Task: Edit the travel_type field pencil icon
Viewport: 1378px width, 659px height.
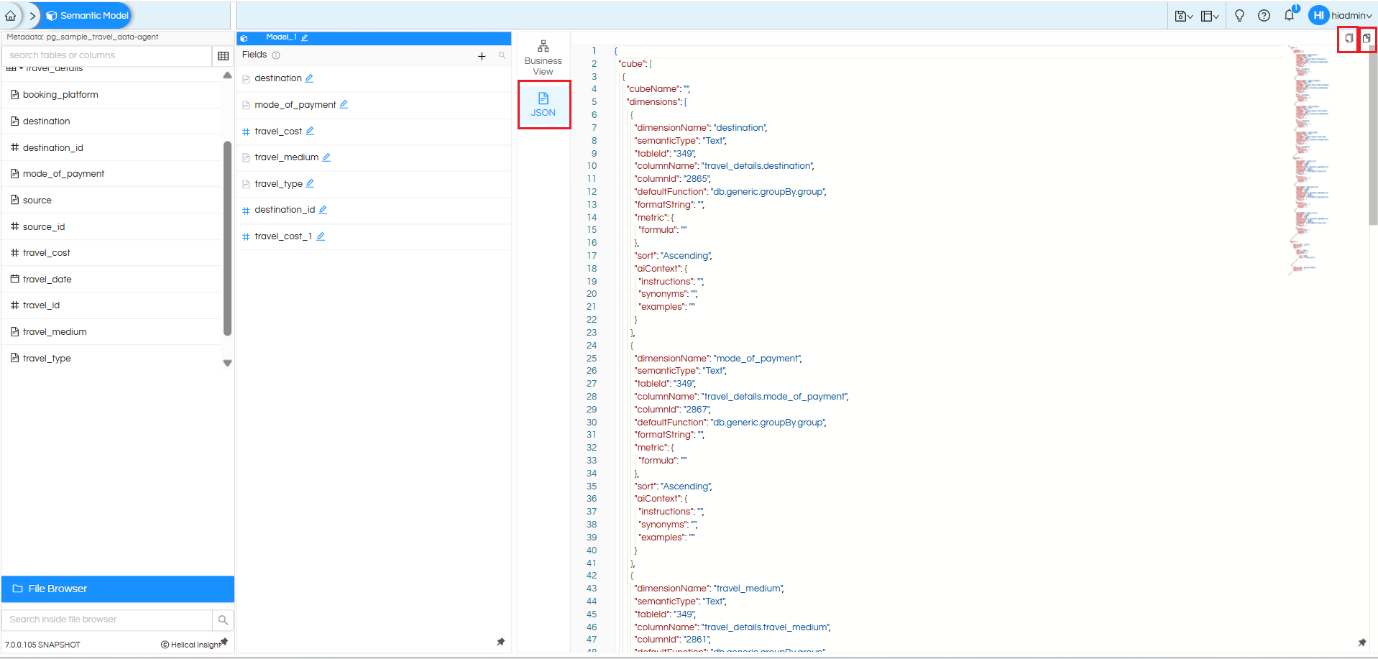Action: (310, 184)
